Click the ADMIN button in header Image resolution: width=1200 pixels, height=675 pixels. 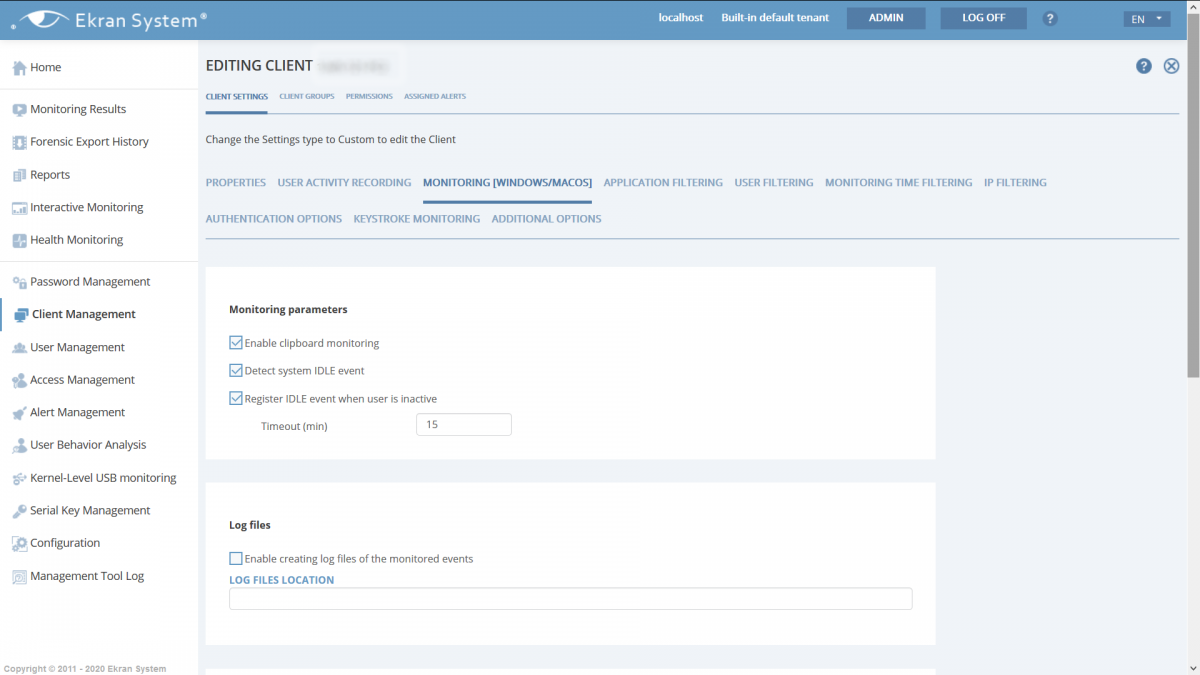click(x=885, y=18)
